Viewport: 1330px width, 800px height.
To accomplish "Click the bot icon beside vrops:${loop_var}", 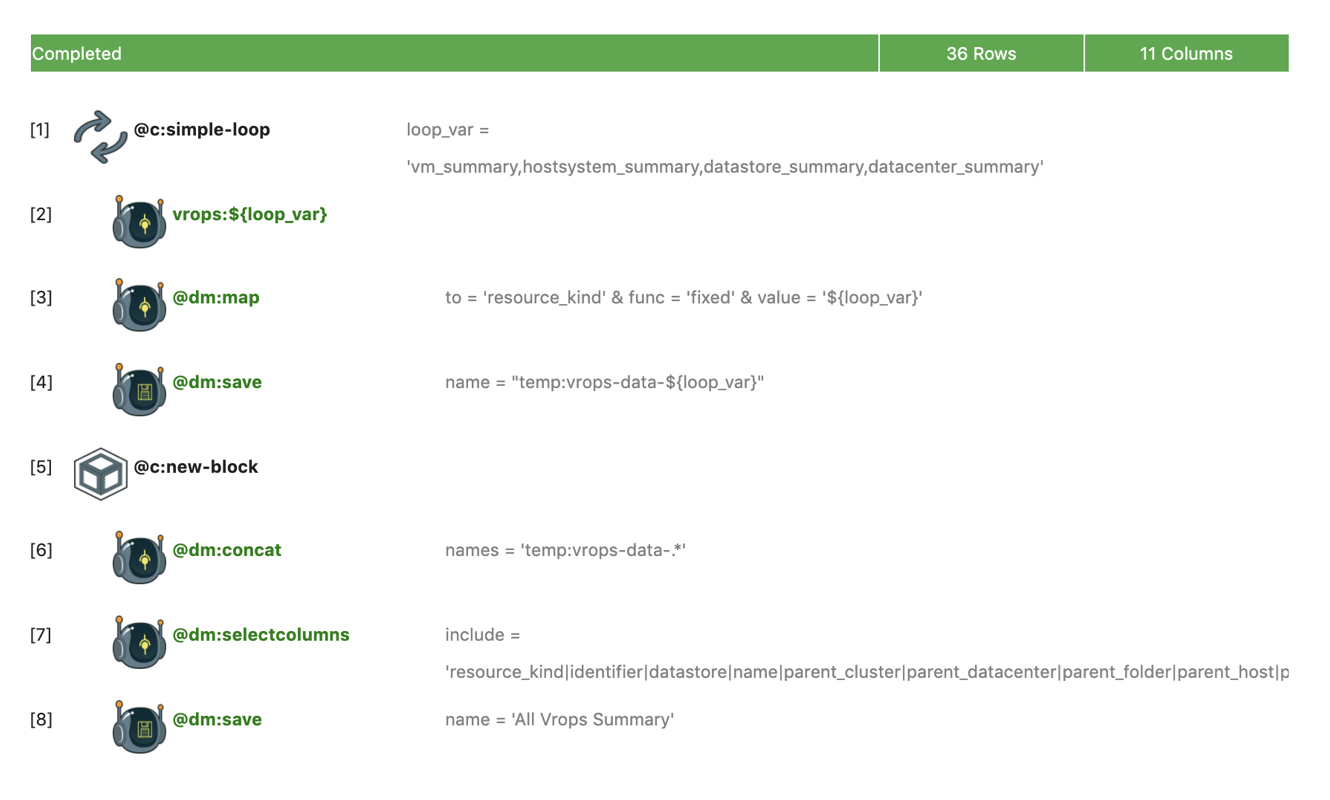I will click(139, 221).
